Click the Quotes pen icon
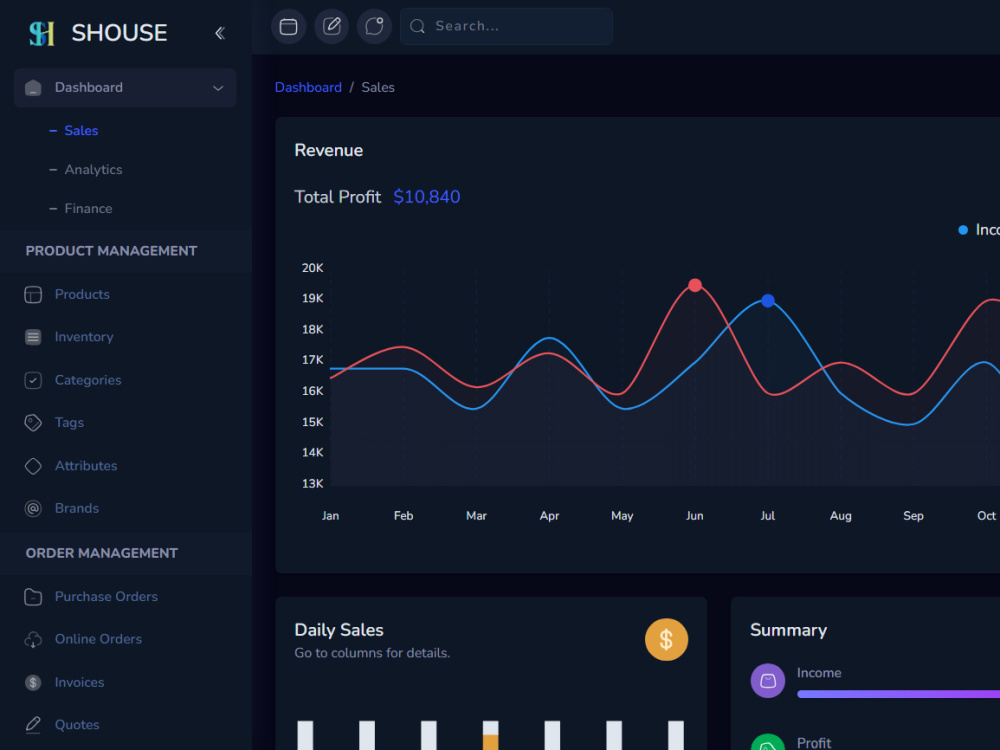The height and width of the screenshot is (750, 1000). [33, 725]
